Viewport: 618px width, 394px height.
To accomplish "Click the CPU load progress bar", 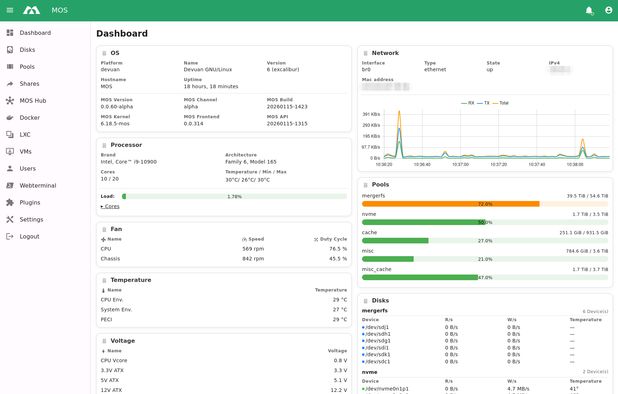I will pos(234,196).
